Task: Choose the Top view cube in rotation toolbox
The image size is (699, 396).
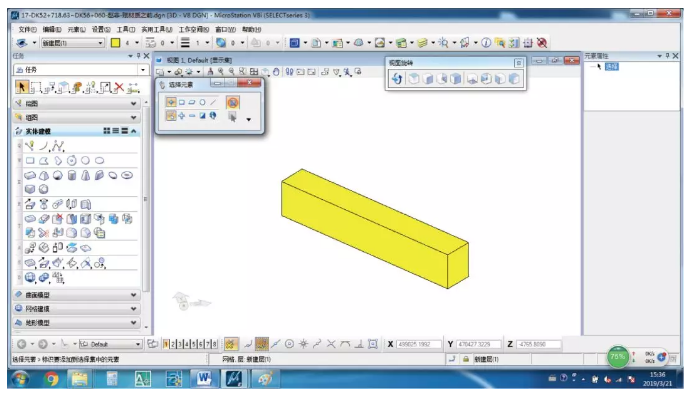Action: (414, 79)
